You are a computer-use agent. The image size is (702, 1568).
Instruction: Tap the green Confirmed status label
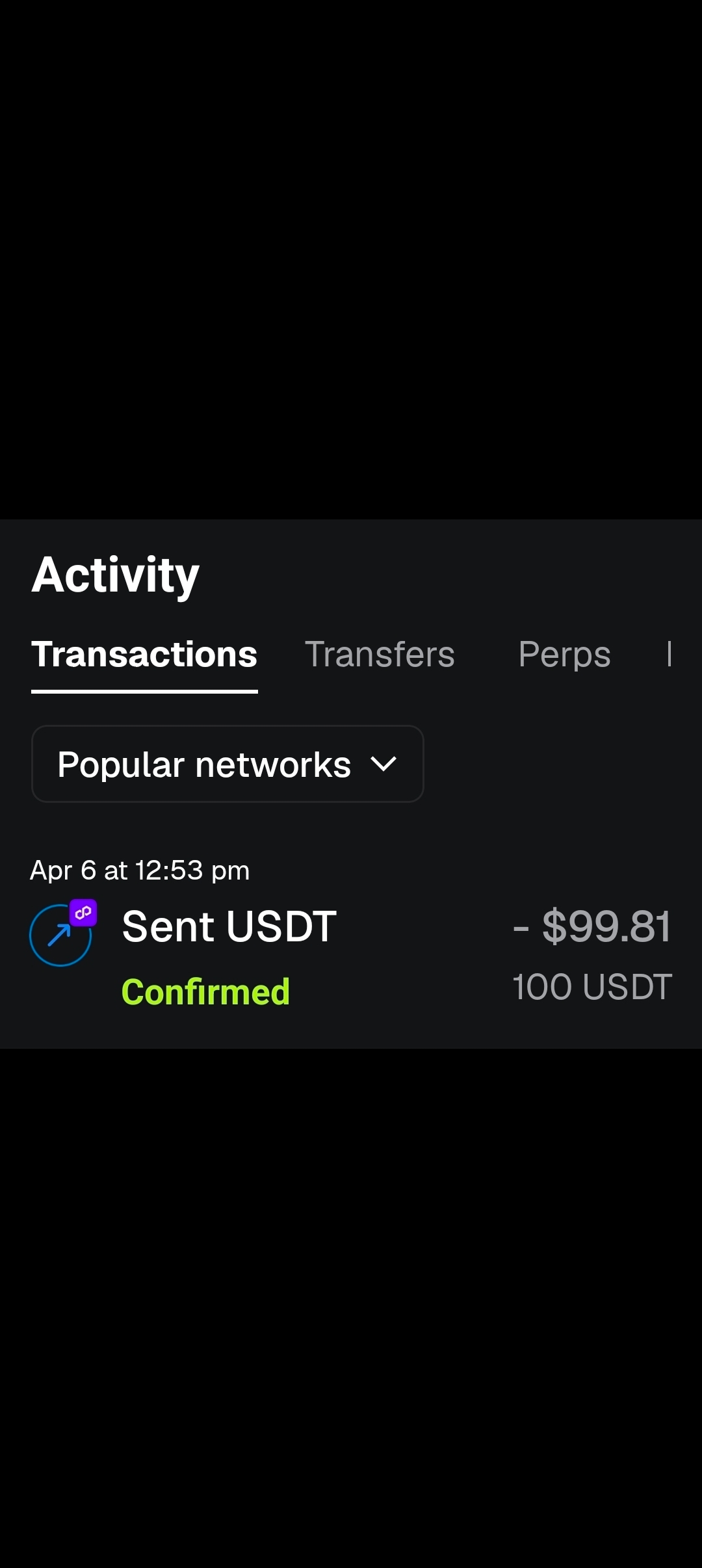coord(205,992)
